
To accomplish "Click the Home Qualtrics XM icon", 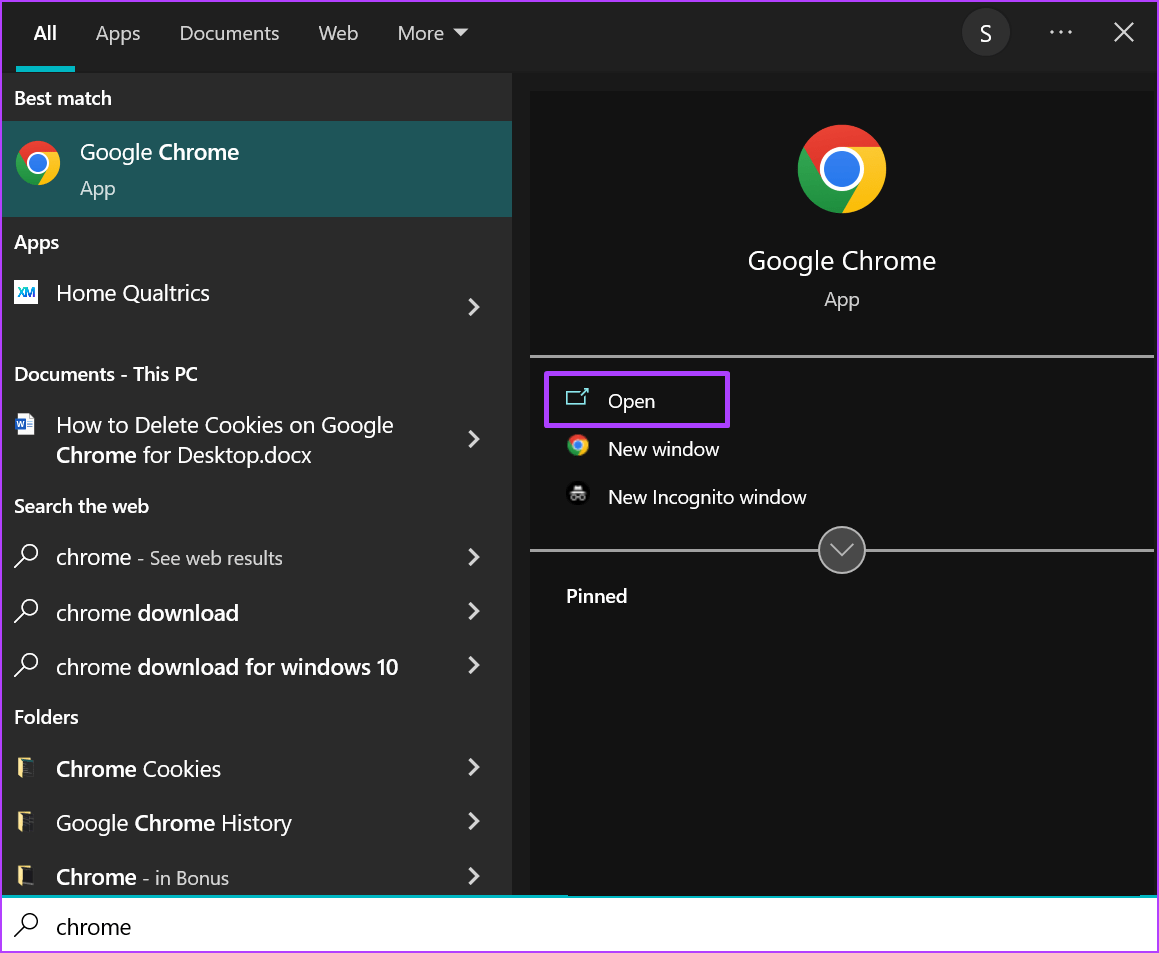I will pyautogui.click(x=26, y=293).
